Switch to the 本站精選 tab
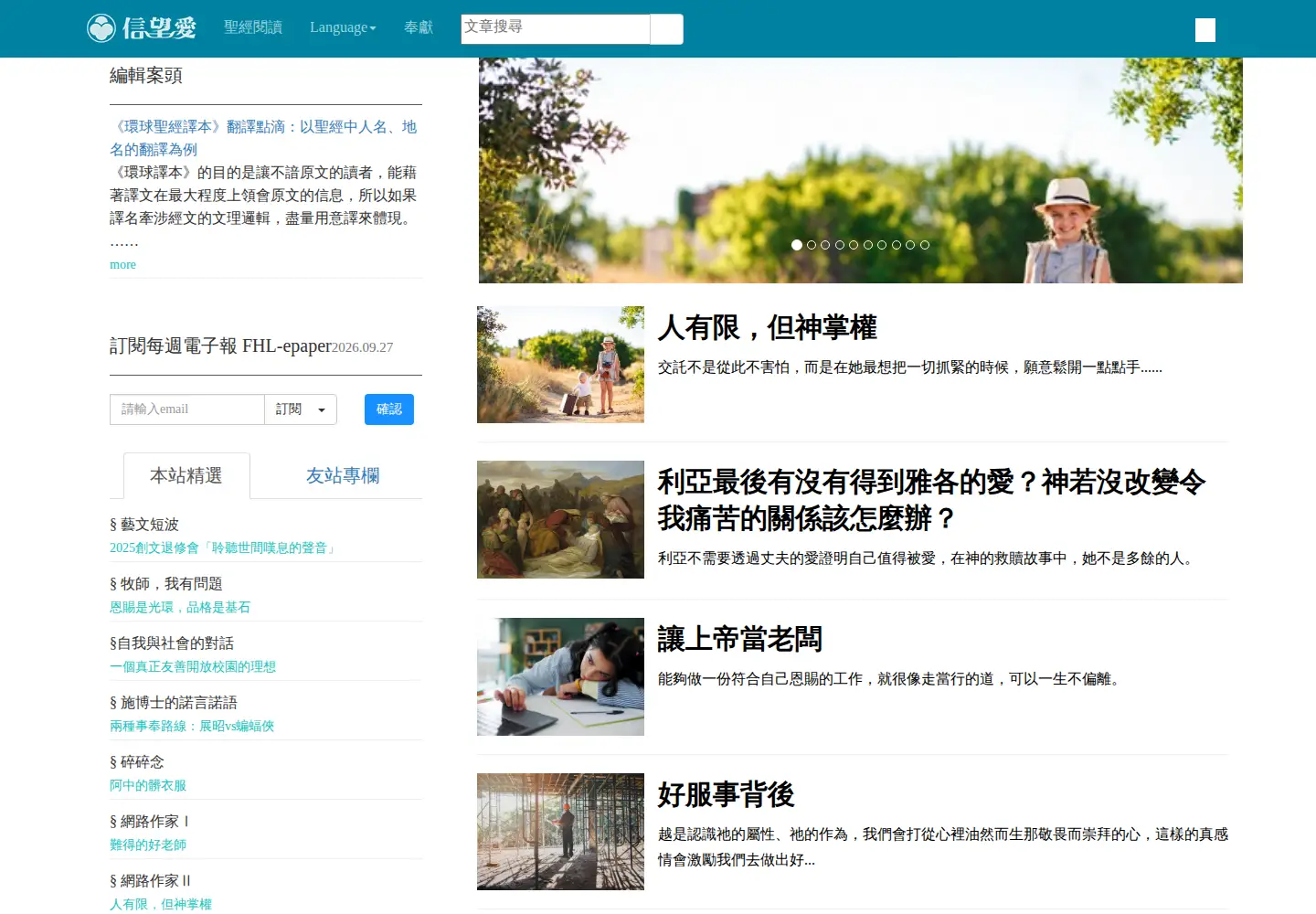This screenshot has width=1316, height=914. tap(186, 475)
